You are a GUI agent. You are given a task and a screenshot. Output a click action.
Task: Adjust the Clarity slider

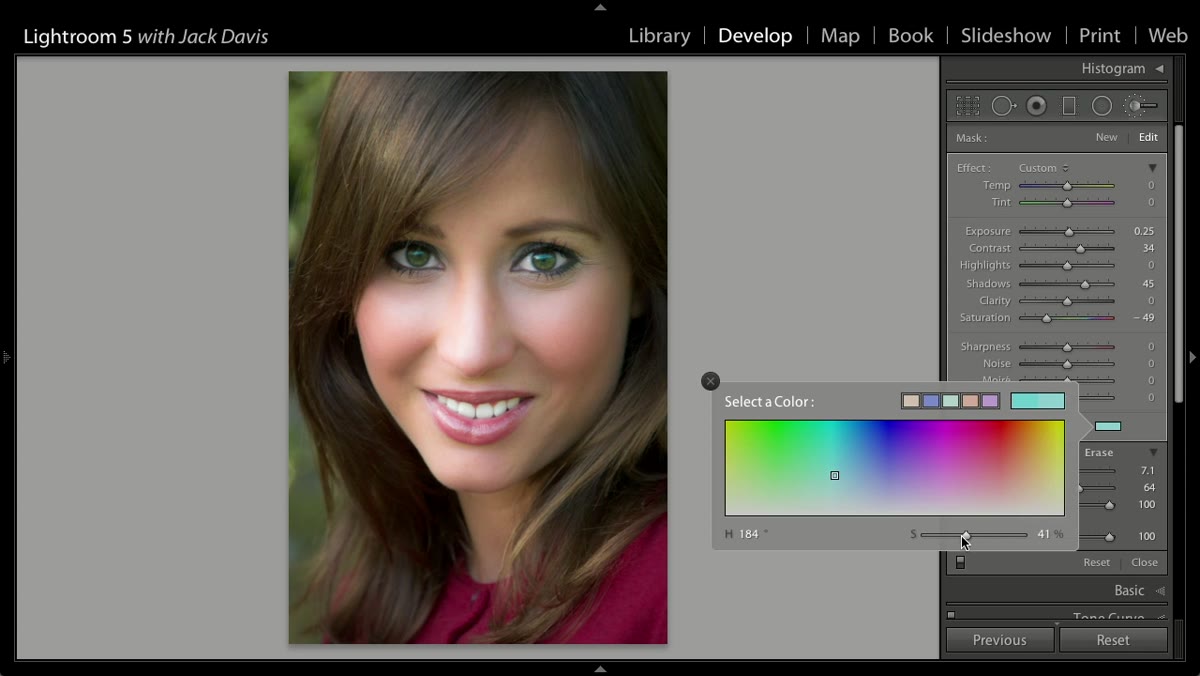[1066, 301]
